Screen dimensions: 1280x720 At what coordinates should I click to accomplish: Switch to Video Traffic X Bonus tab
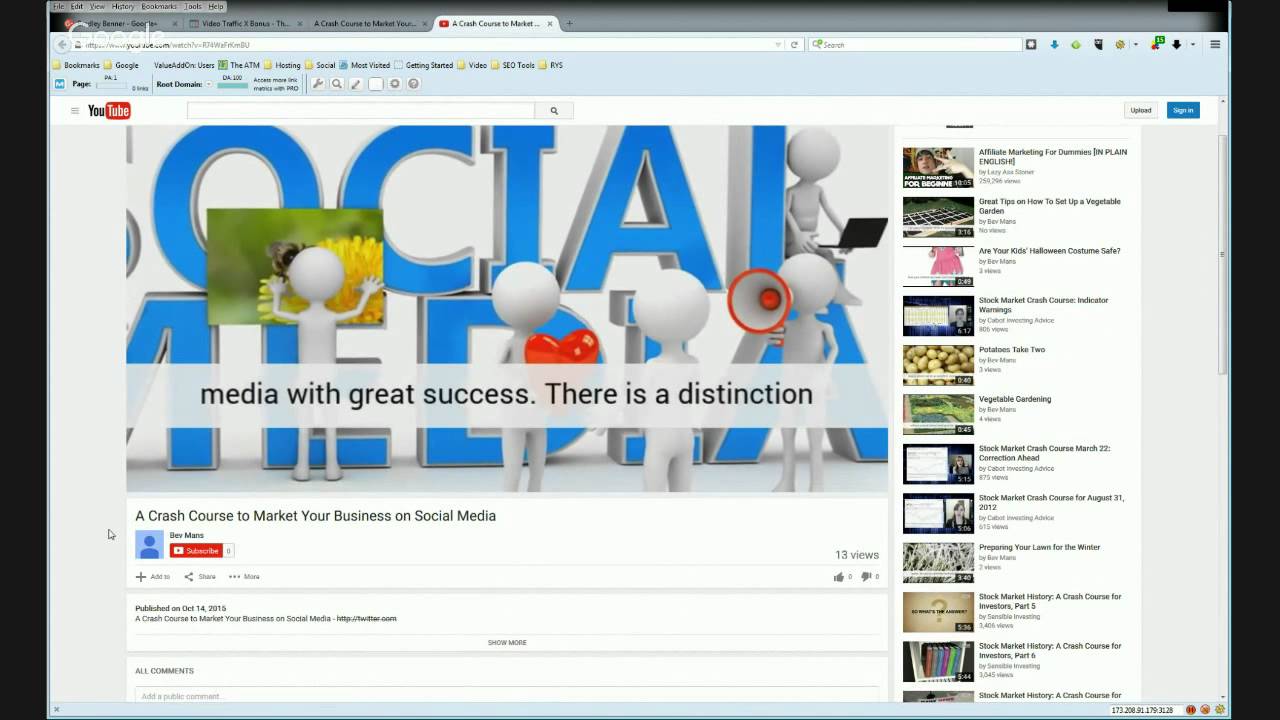click(245, 23)
